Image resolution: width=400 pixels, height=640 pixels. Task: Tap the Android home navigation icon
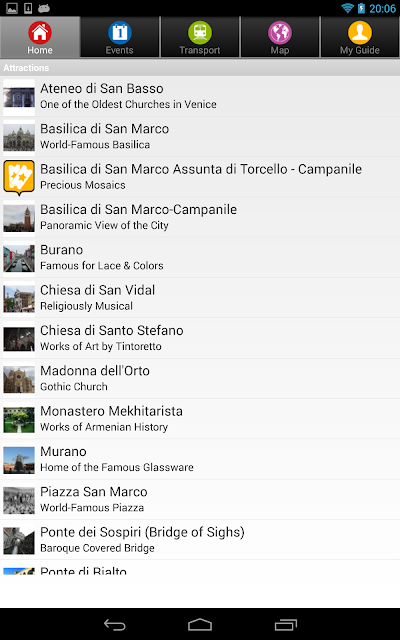pos(200,624)
